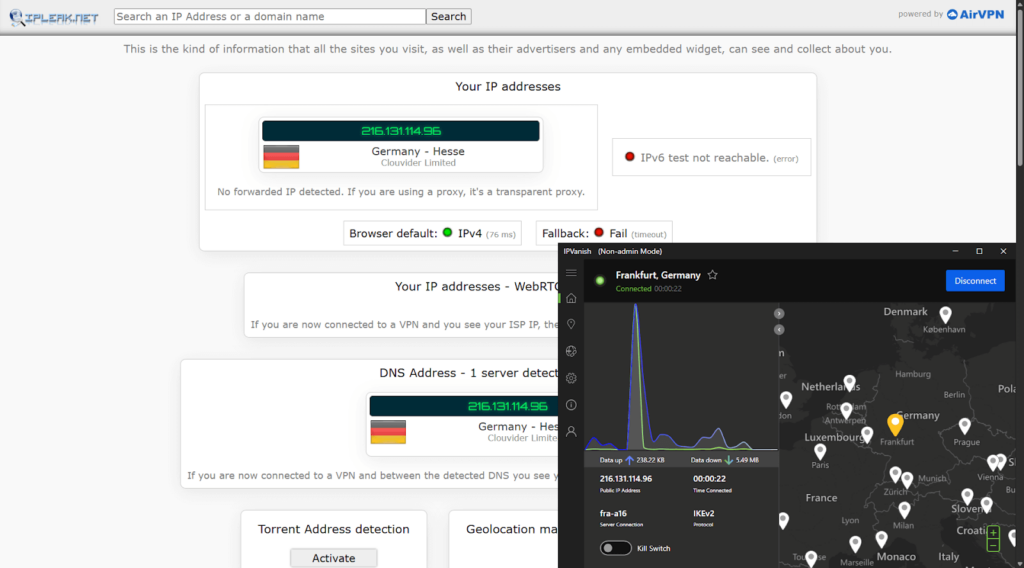The image size is (1024, 568).
Task: Zoom out the map with minus button
Action: [993, 545]
